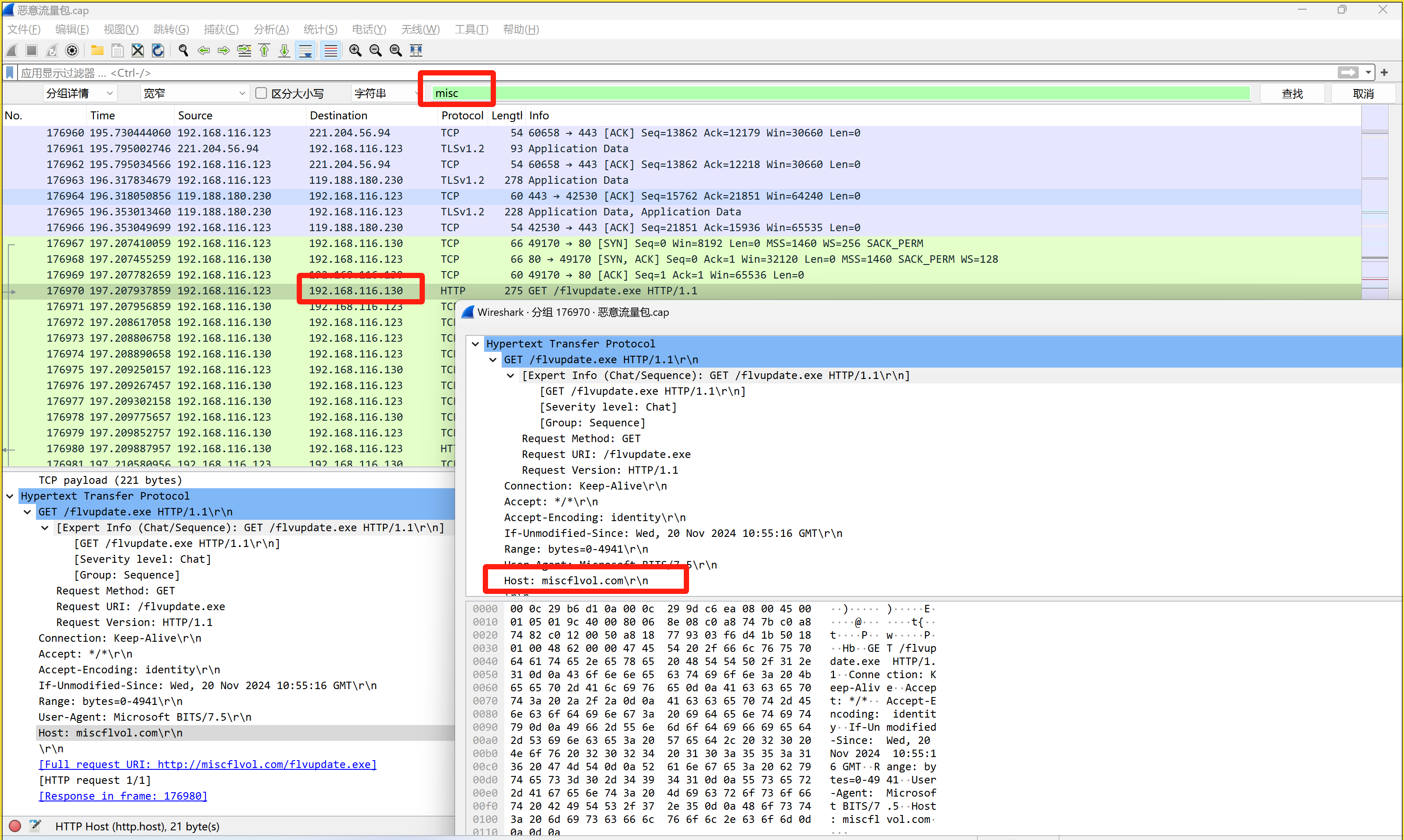
Task: Click the resize columns to fit icon
Action: pyautogui.click(x=416, y=50)
